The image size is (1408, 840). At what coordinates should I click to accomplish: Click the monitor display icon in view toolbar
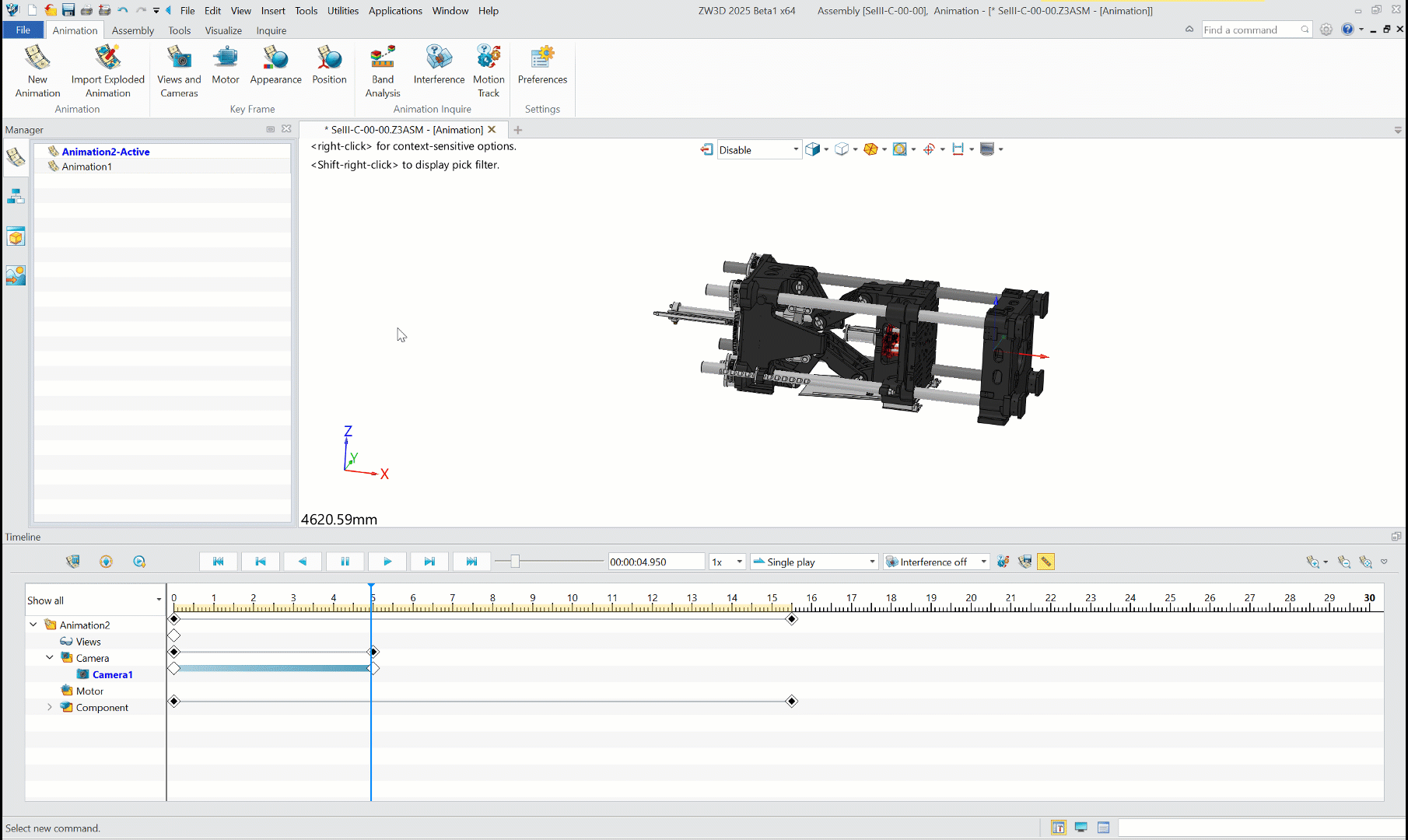point(987,149)
